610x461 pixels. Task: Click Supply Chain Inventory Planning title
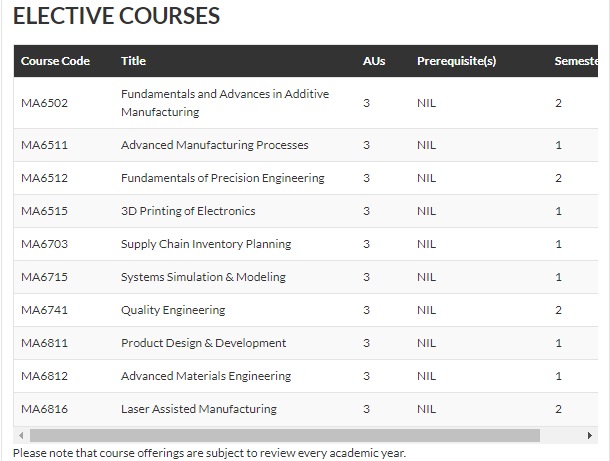(x=206, y=244)
